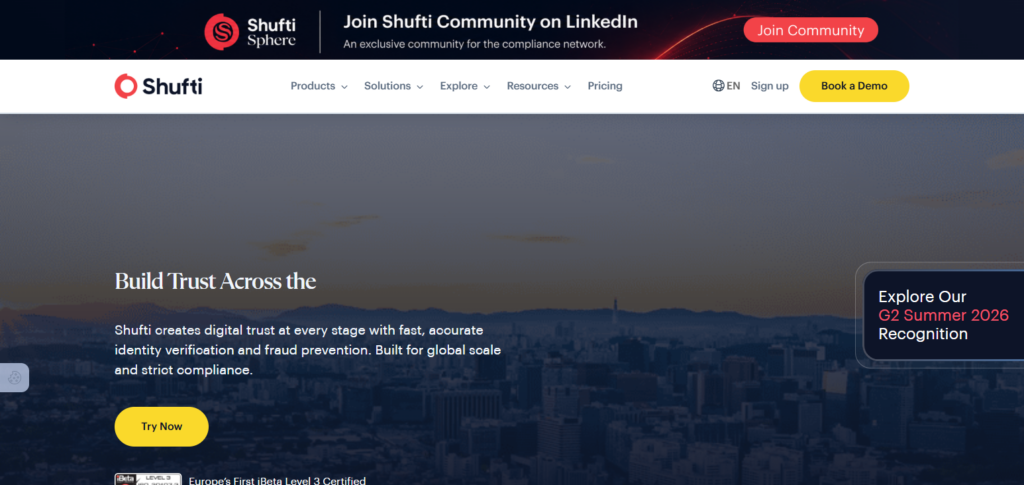This screenshot has width=1024, height=485.
Task: Open the Pricing menu item
Action: click(x=605, y=86)
